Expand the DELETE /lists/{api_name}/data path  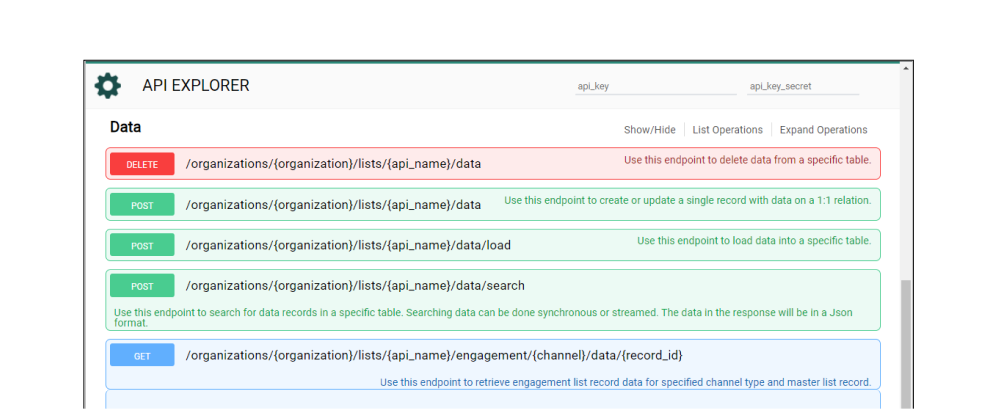[x=333, y=164]
